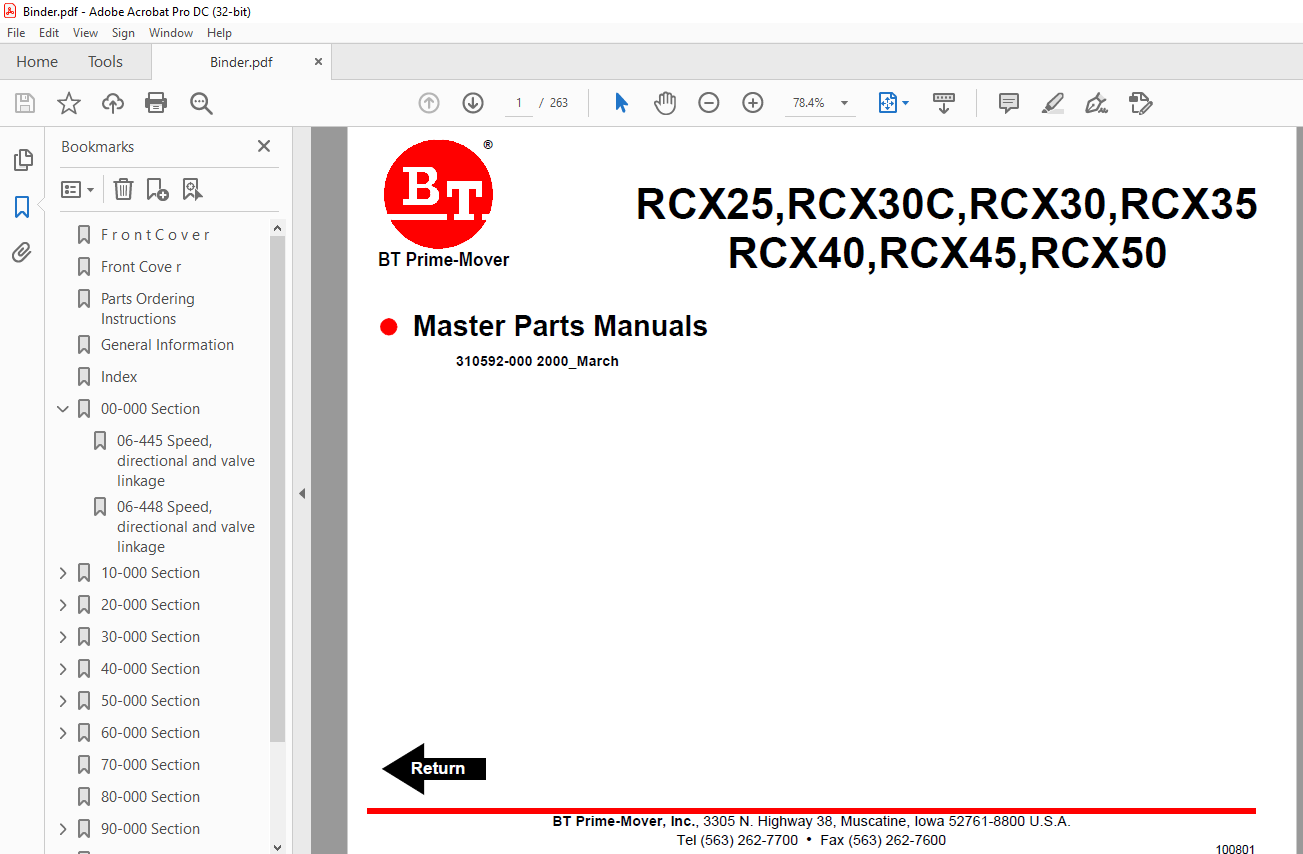Image resolution: width=1303 pixels, height=854 pixels.
Task: Switch to the Home tab
Action: click(x=37, y=62)
